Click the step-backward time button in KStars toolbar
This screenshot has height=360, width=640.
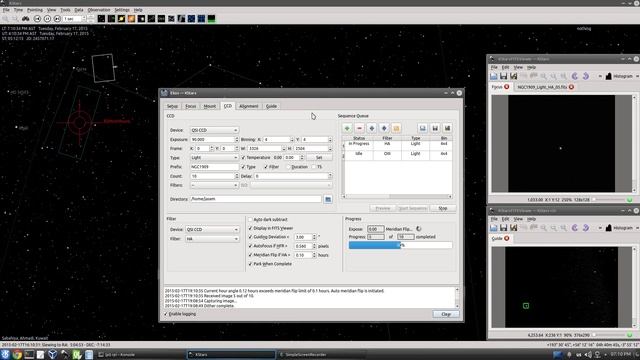pyautogui.click(x=37, y=19)
